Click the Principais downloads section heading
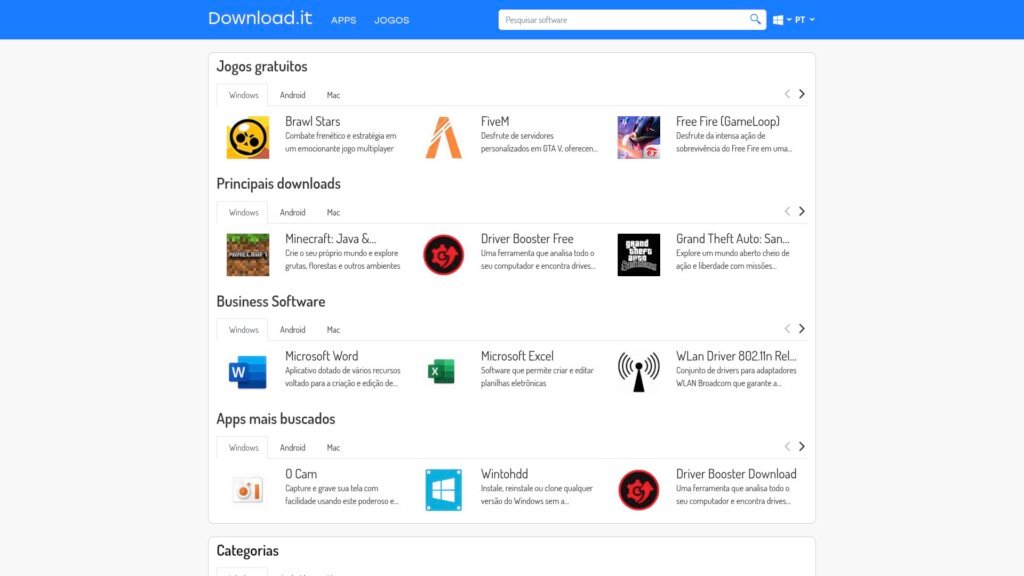Viewport: 1024px width, 576px height. point(278,184)
